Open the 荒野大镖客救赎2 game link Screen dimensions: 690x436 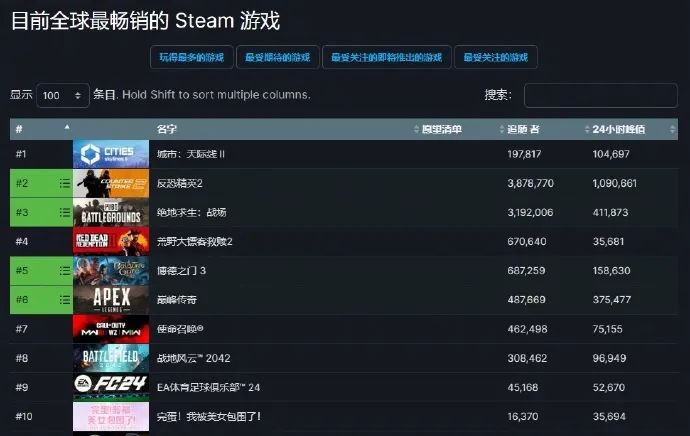pos(195,242)
